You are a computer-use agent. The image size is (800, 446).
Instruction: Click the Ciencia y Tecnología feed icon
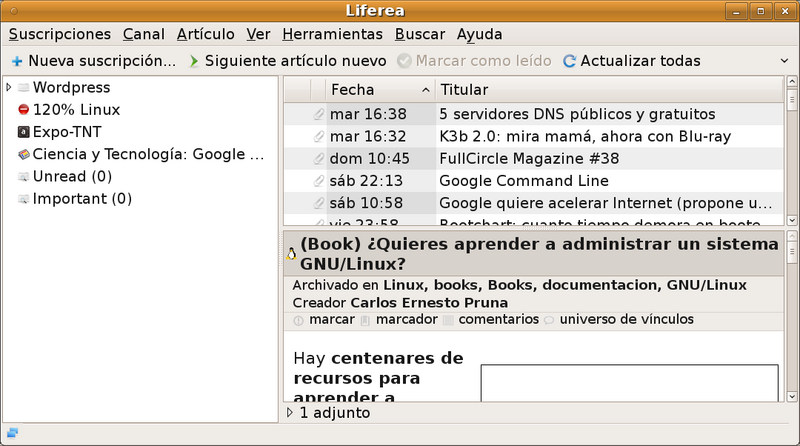[x=24, y=155]
